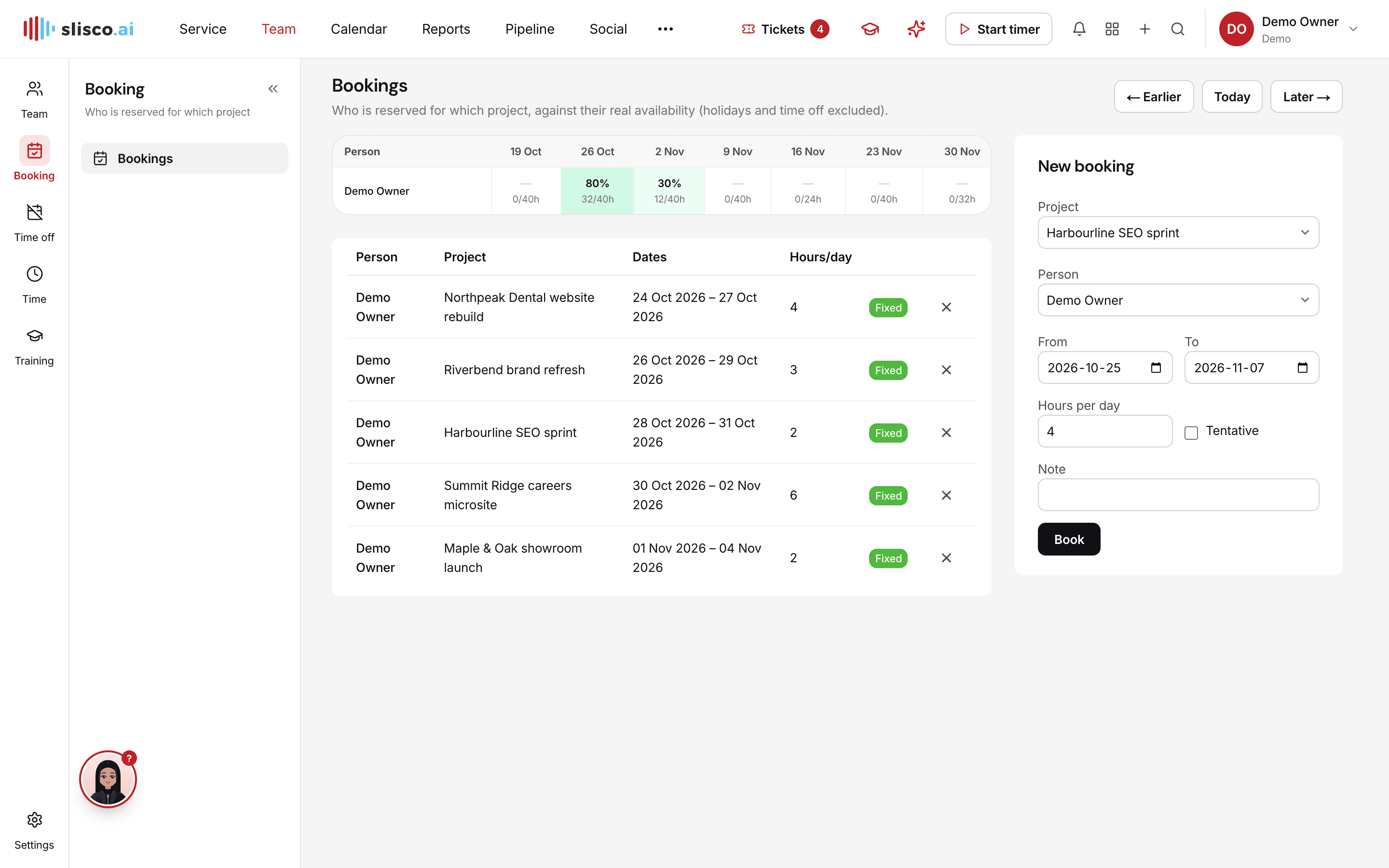The image size is (1389, 868).
Task: Open the From date picker calendar
Action: tap(1156, 367)
